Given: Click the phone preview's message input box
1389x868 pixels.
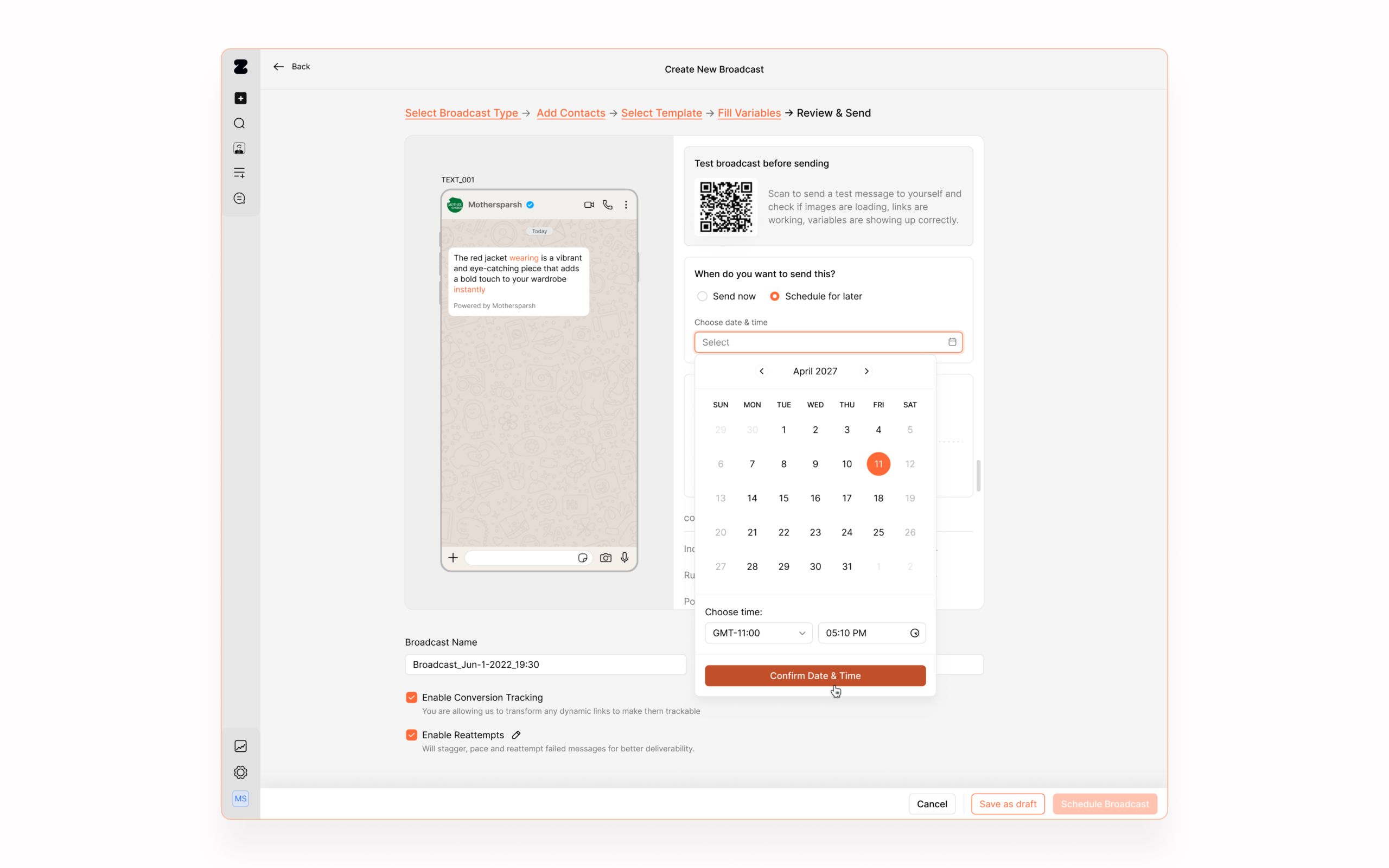Looking at the screenshot, I should coord(528,558).
